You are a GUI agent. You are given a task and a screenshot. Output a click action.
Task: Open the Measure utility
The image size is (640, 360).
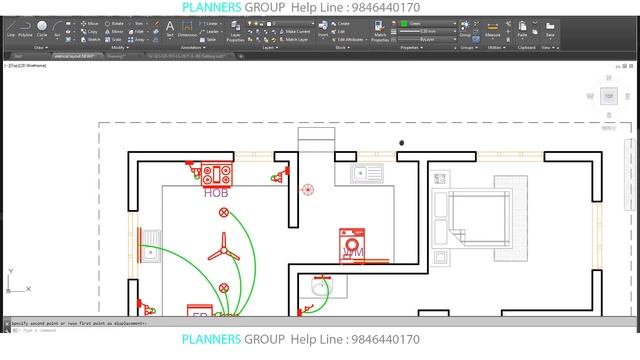[x=493, y=29]
